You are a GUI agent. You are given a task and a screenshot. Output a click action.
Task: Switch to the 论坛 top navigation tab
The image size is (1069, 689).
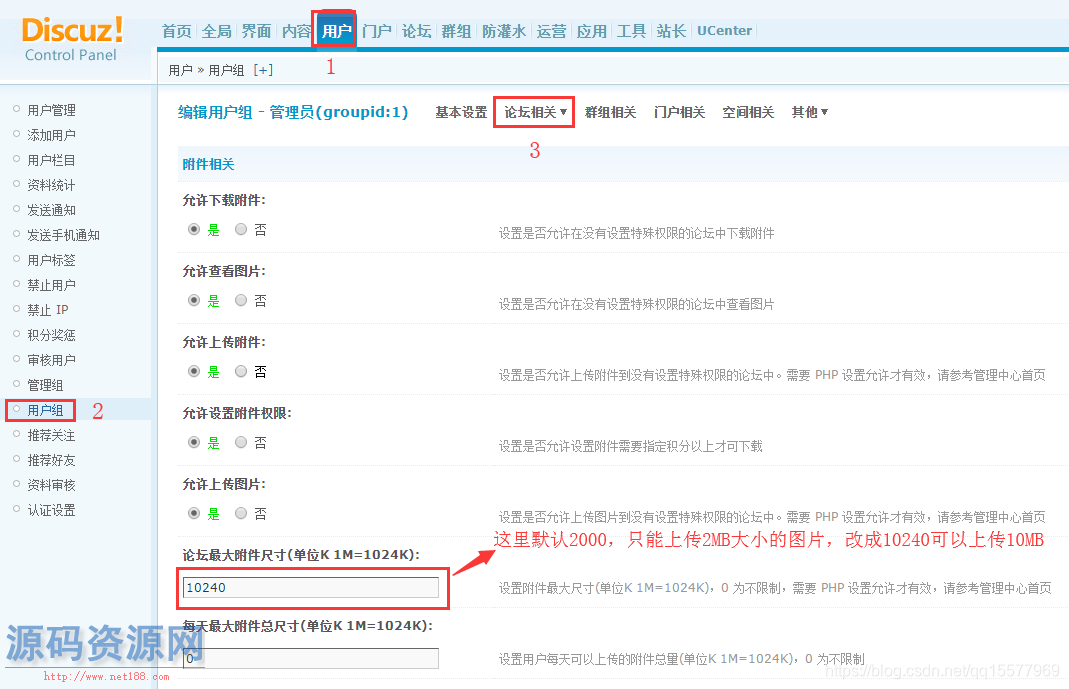pyautogui.click(x=416, y=31)
